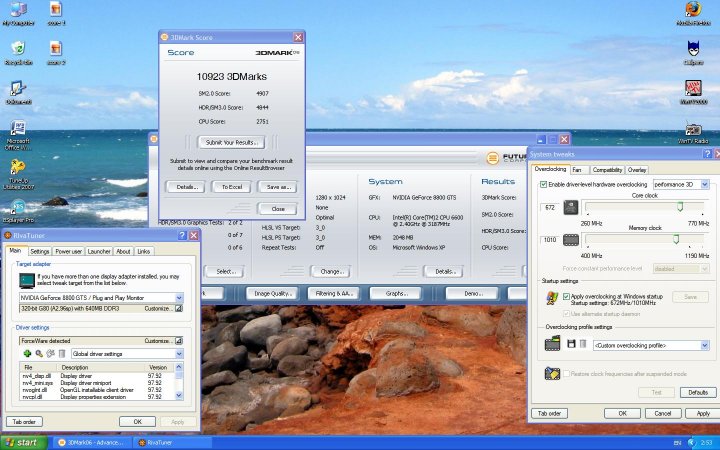This screenshot has width=720, height=450.
Task: Open Force constant performance level dropdown
Action: pos(705,269)
